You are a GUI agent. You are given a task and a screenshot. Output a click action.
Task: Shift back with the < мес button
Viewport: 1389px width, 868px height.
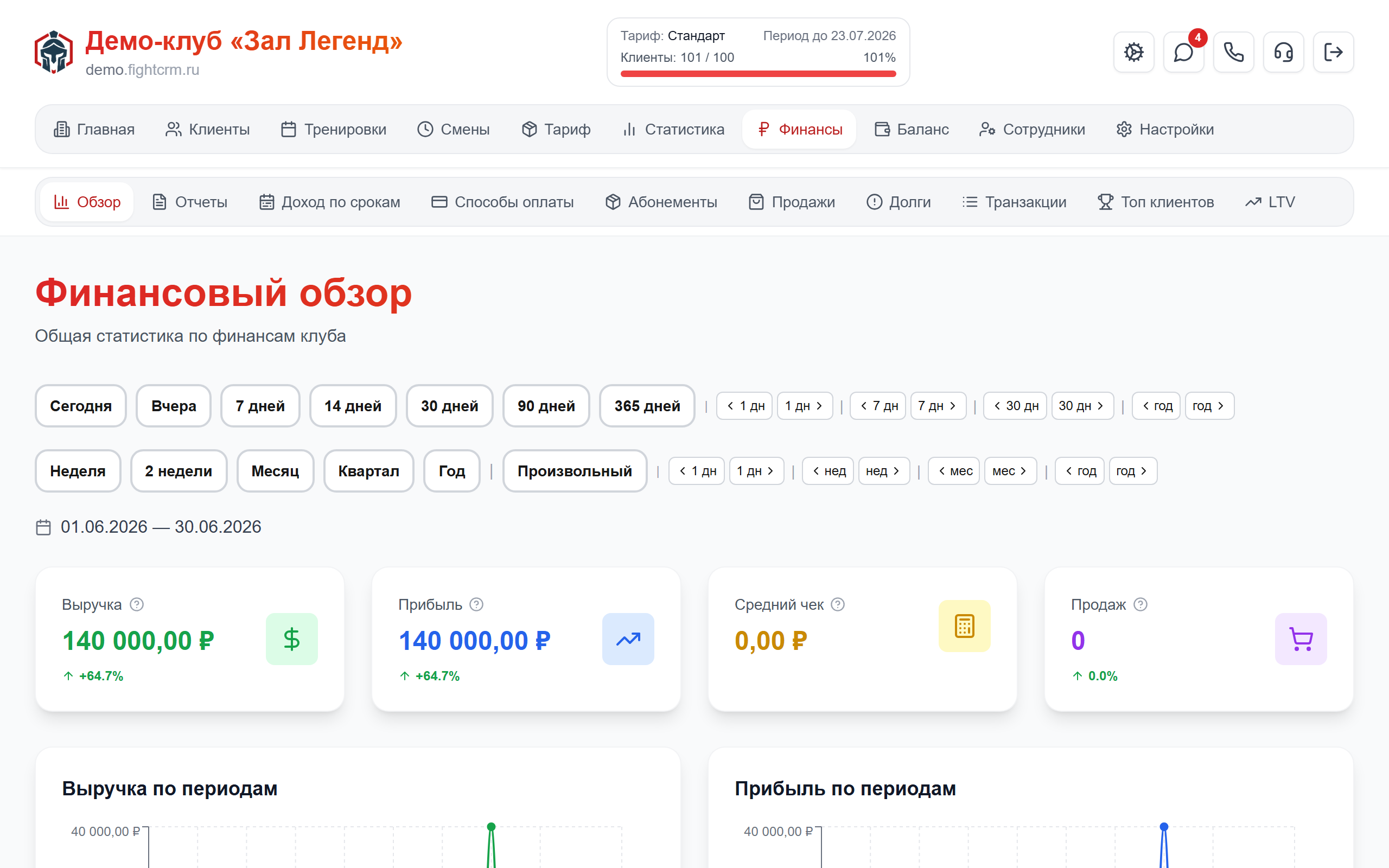point(954,471)
